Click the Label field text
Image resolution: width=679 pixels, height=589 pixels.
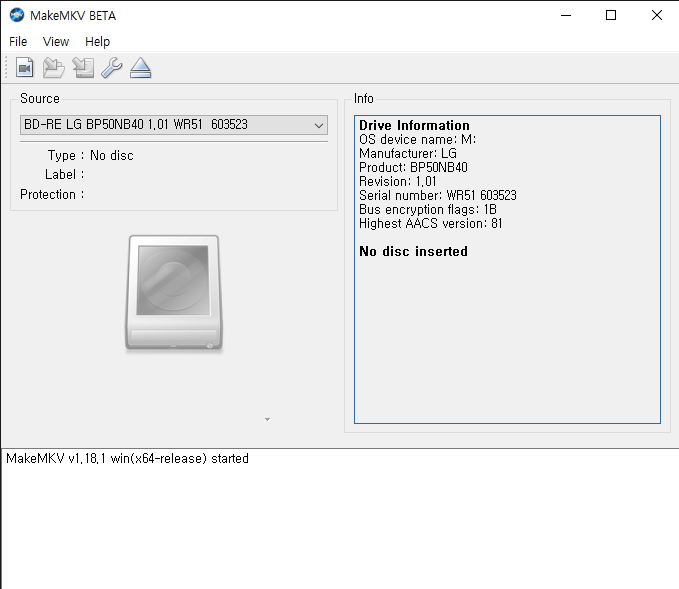coord(65,175)
